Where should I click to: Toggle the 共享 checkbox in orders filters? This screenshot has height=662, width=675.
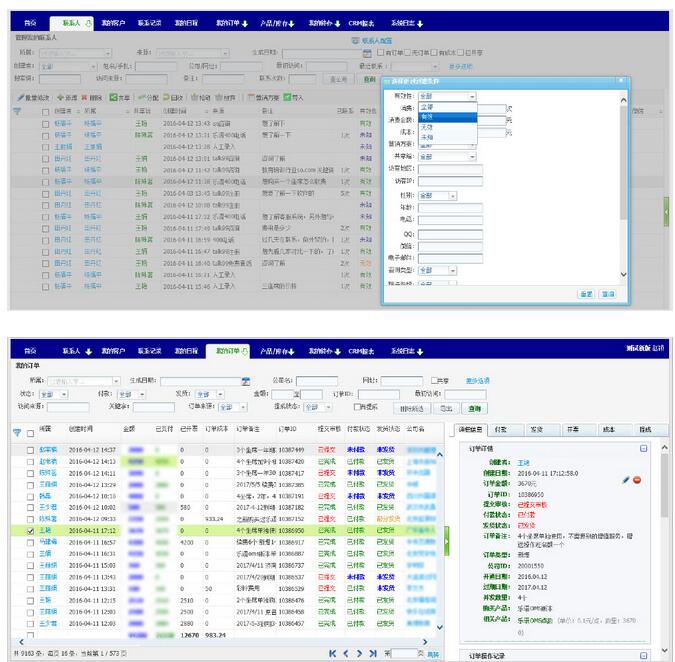[434, 380]
